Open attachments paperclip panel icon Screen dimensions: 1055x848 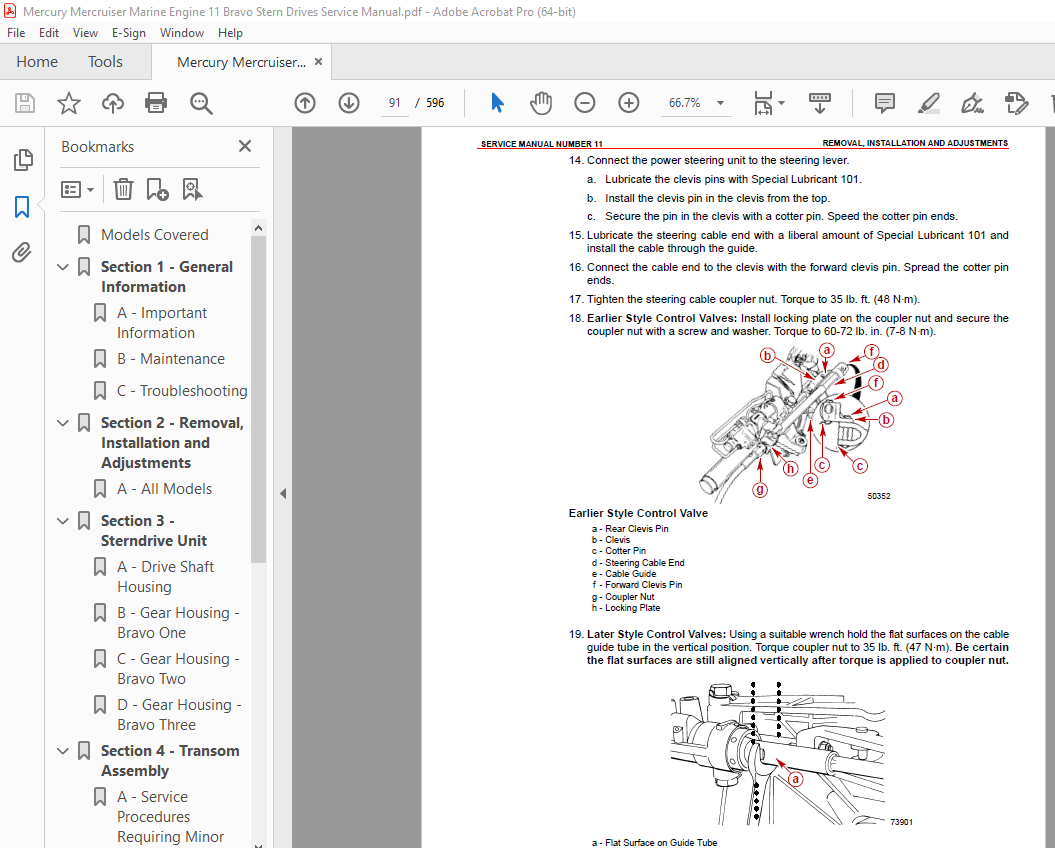pyautogui.click(x=22, y=252)
